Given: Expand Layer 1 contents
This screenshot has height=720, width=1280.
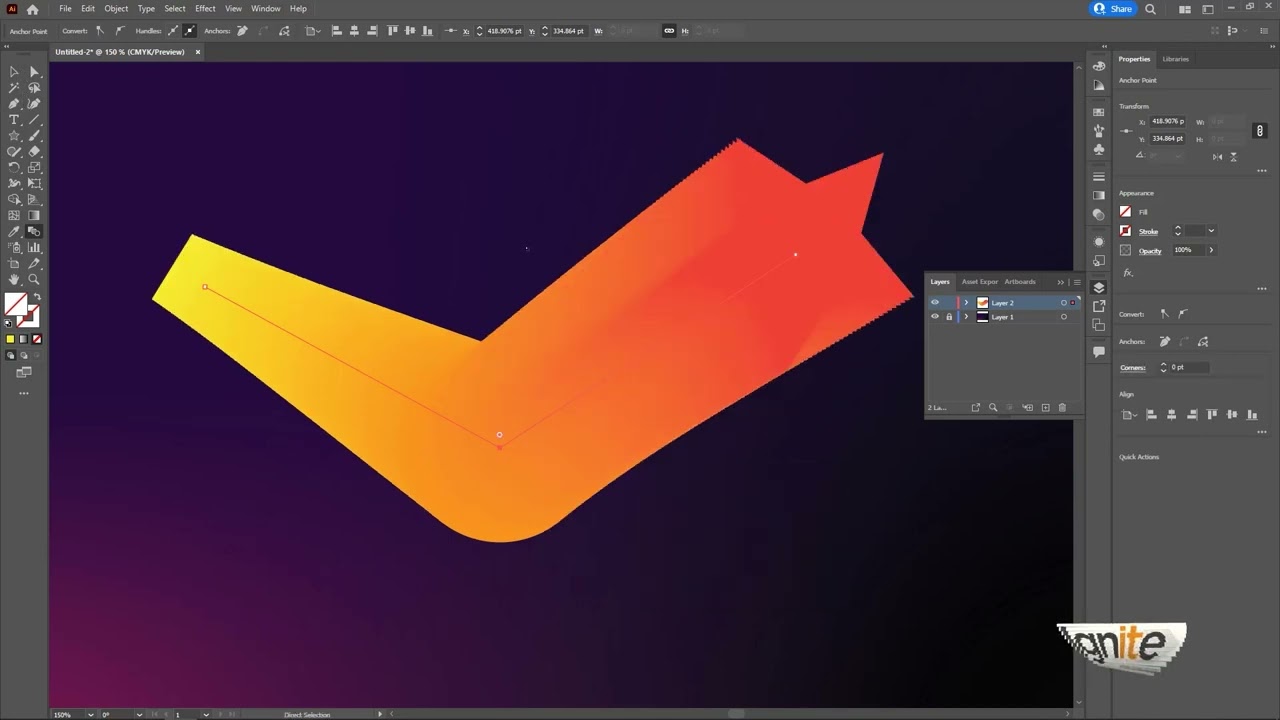Looking at the screenshot, I should (966, 317).
